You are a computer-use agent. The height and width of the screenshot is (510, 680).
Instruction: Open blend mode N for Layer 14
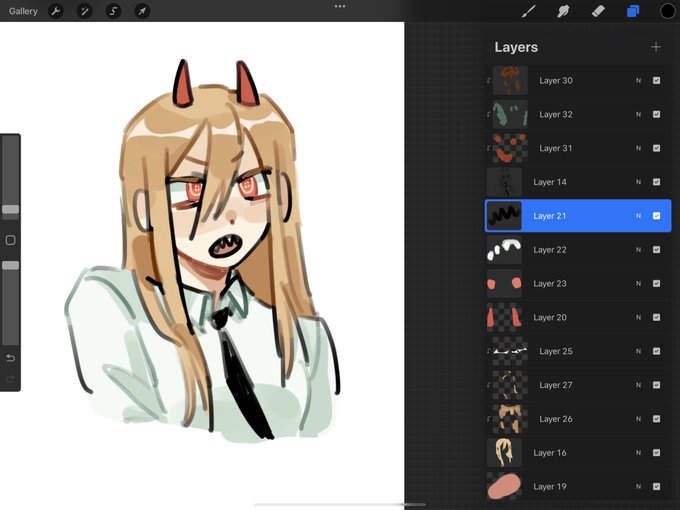coord(638,182)
